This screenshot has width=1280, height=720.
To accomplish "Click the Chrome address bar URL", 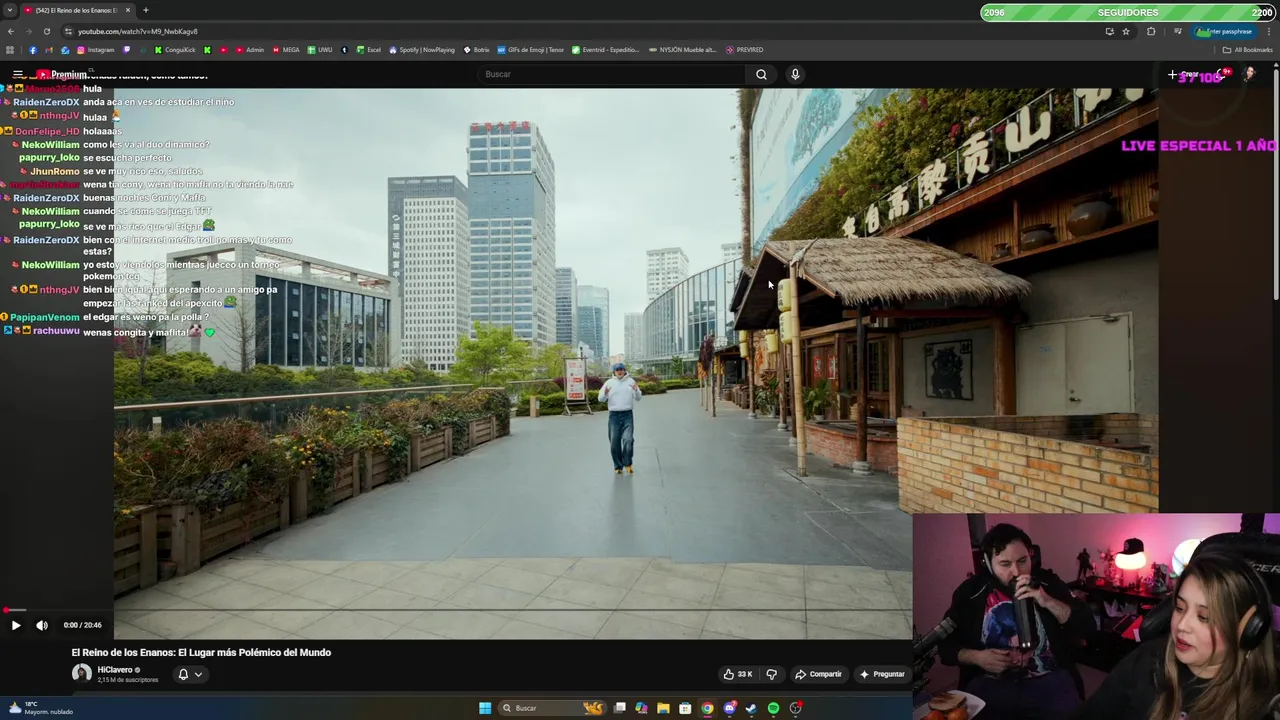I will click(138, 31).
